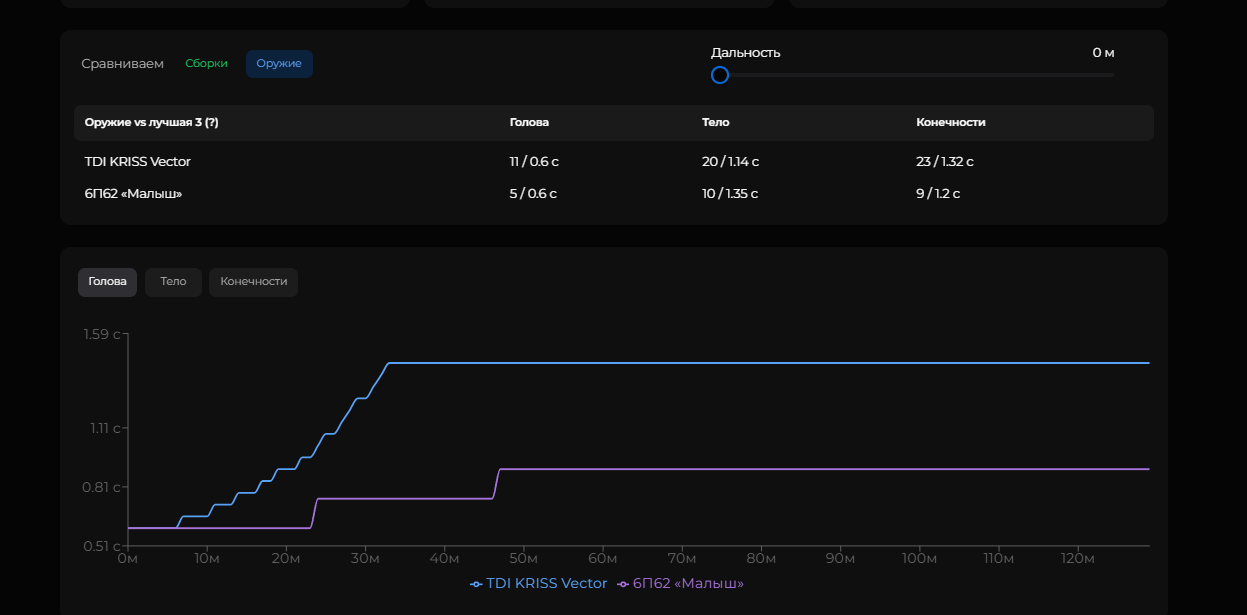Click the 0.51 с axis label
Image resolution: width=1247 pixels, height=615 pixels.
click(102, 546)
